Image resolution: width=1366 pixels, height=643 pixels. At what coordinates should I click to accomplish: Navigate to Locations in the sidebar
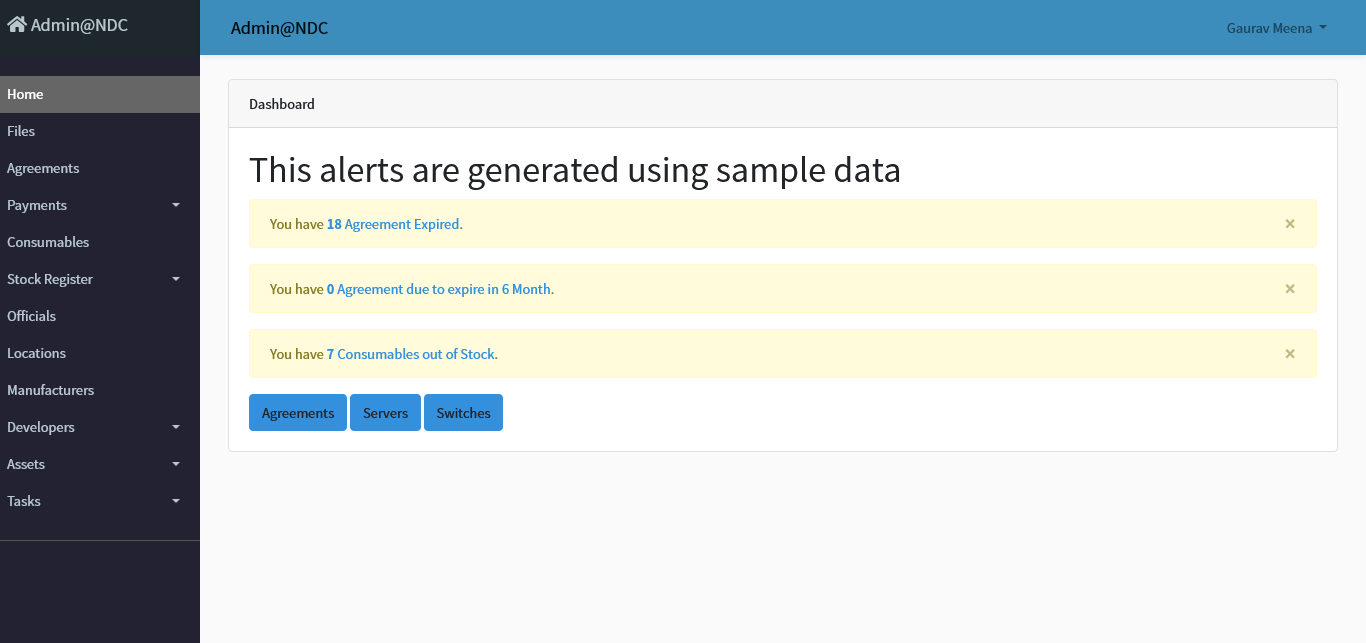pos(36,353)
